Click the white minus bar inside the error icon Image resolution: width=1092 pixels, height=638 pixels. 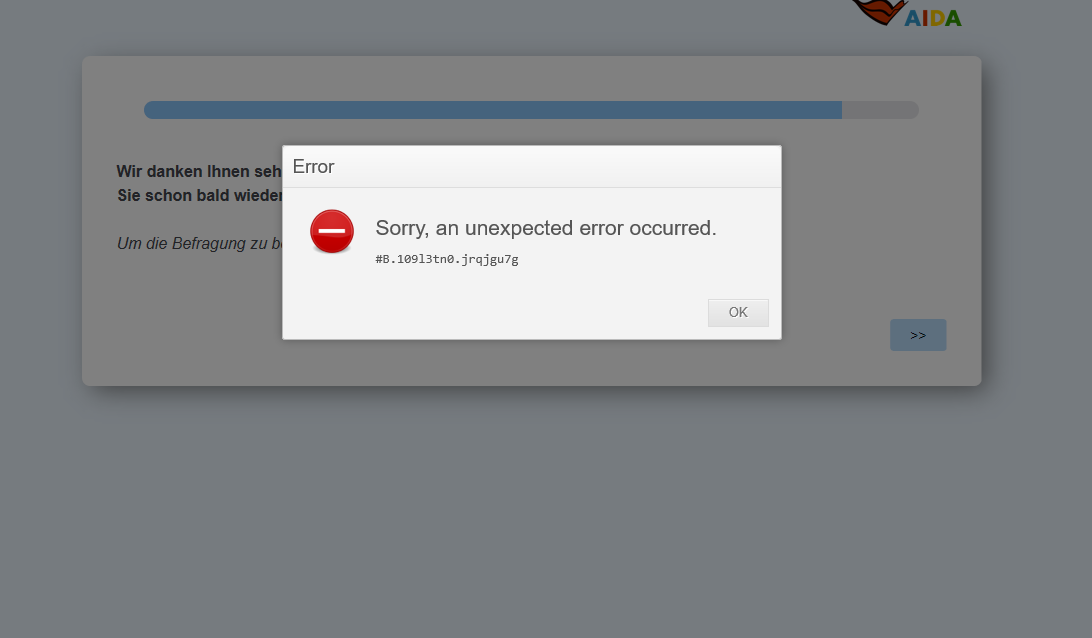(332, 231)
